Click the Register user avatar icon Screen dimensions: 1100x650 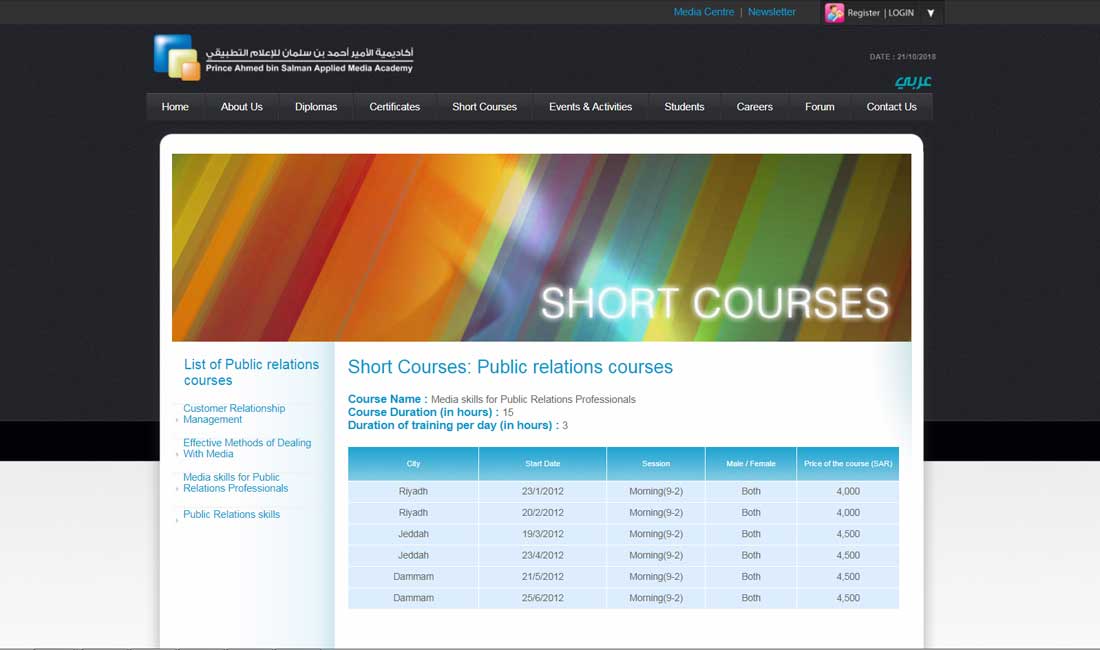834,13
